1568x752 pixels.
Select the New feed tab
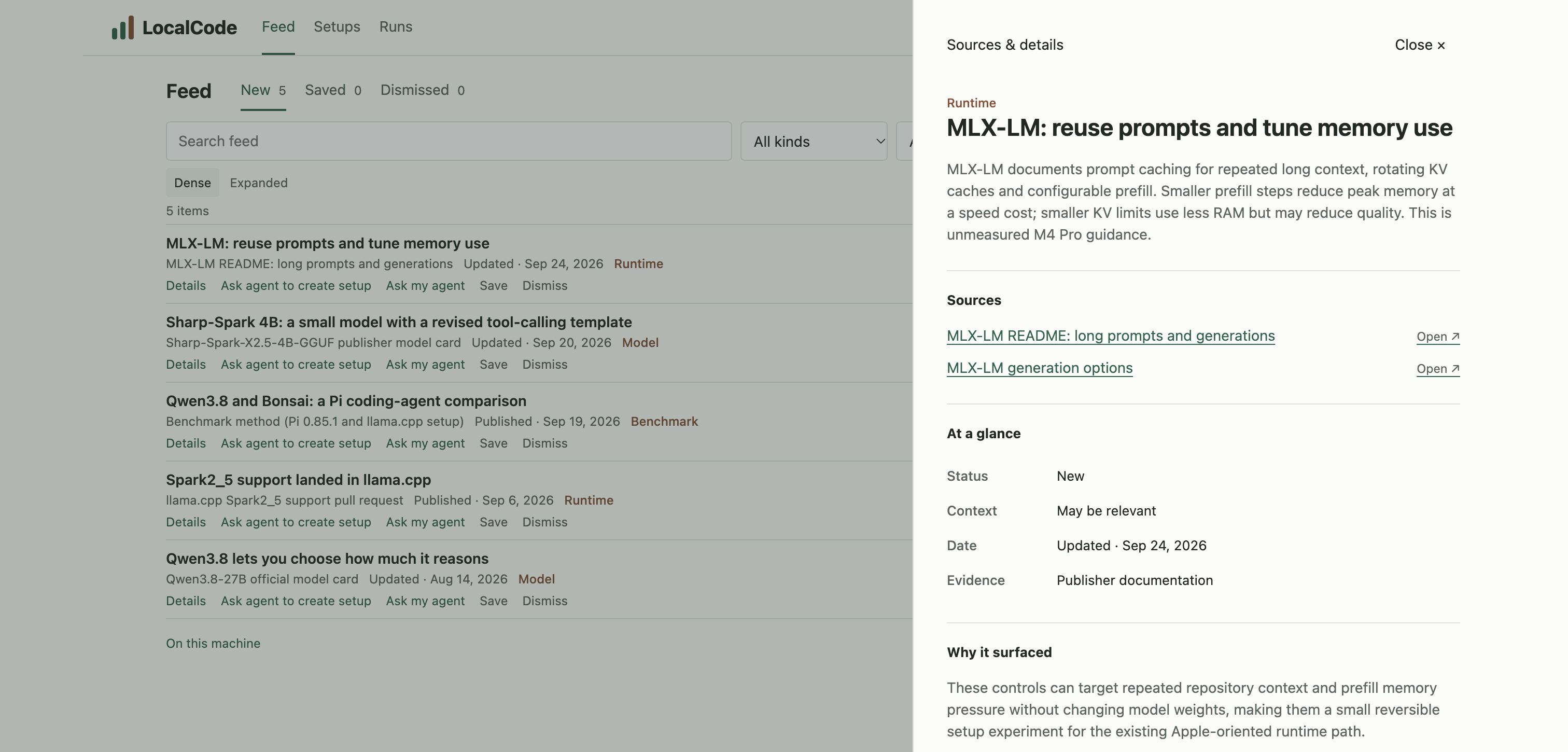coord(263,90)
